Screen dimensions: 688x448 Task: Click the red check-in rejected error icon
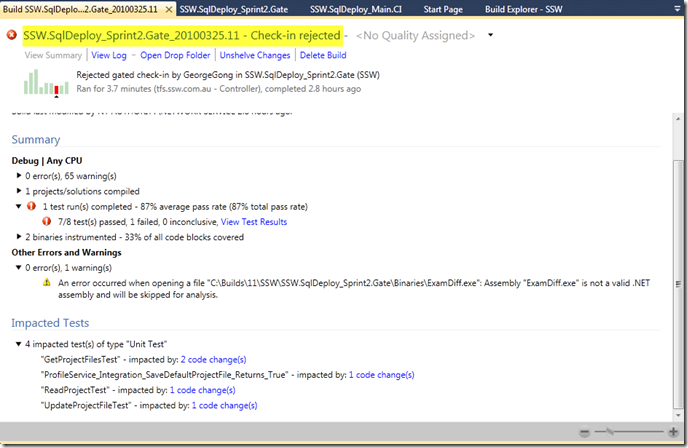coord(12,35)
